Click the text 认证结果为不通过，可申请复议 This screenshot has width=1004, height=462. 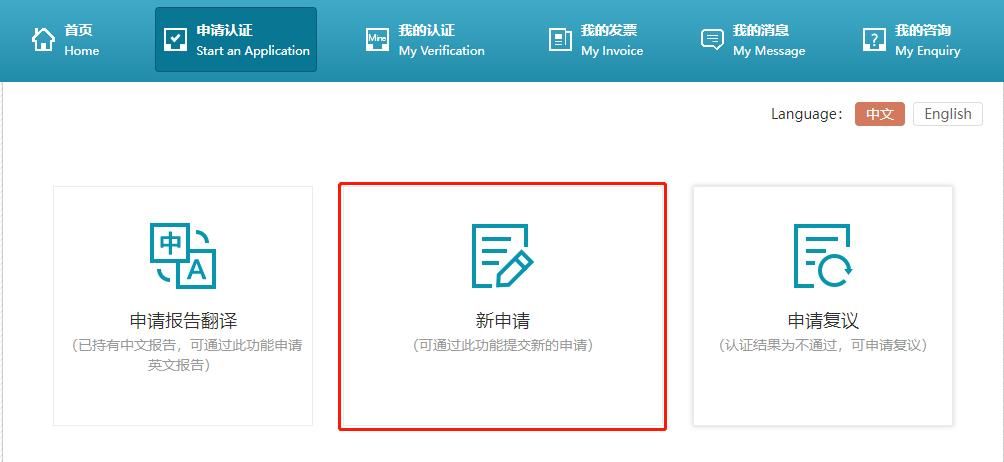click(823, 346)
